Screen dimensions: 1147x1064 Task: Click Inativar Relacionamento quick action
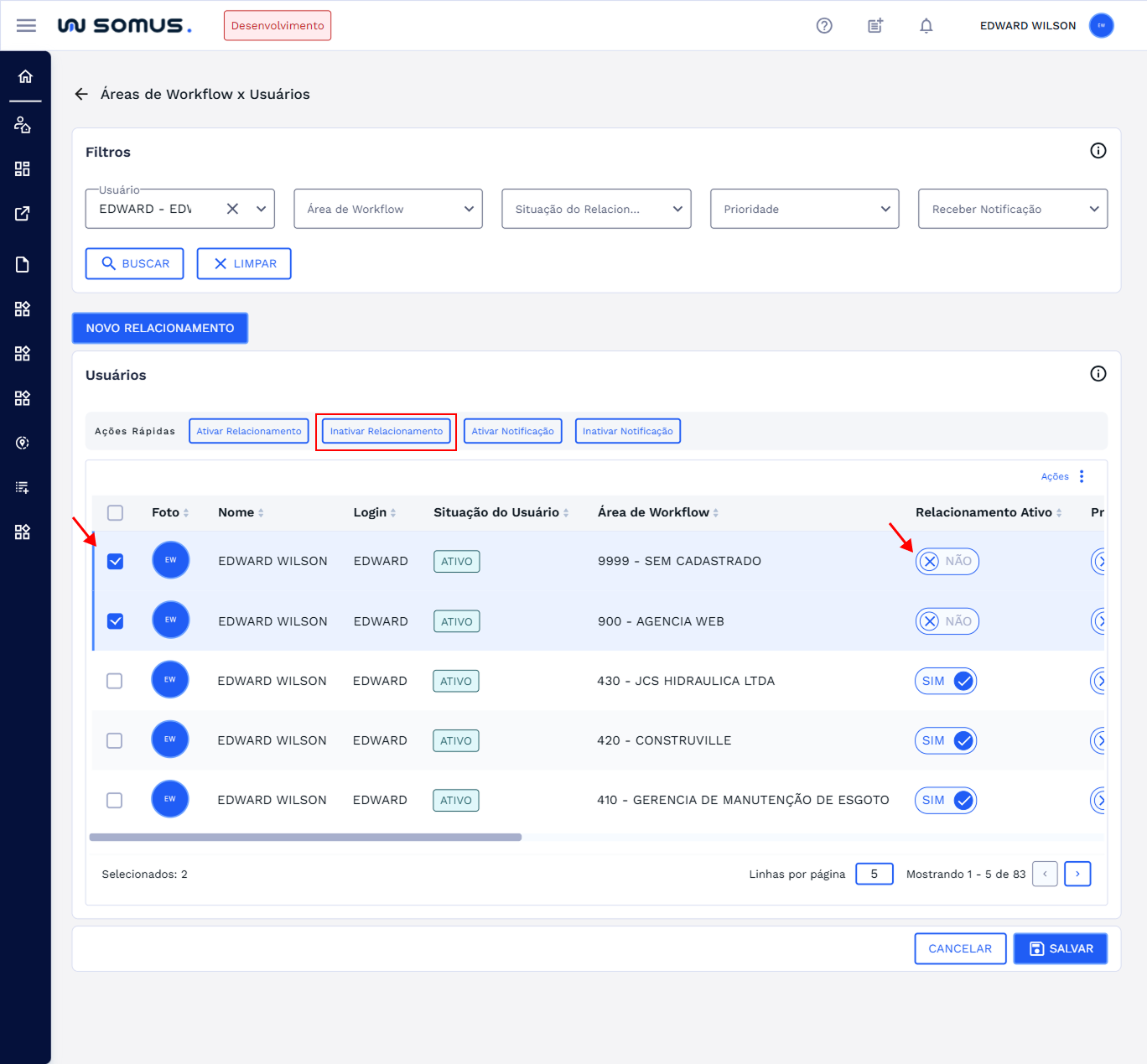[386, 431]
